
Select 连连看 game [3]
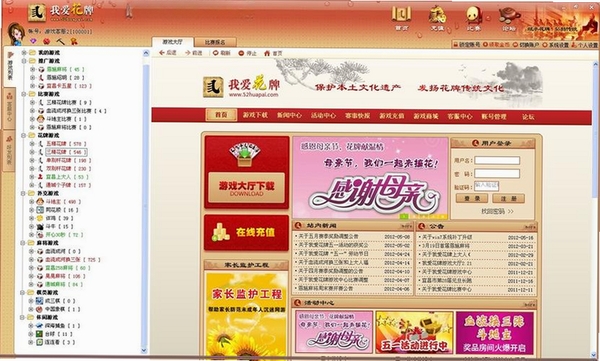point(56,342)
